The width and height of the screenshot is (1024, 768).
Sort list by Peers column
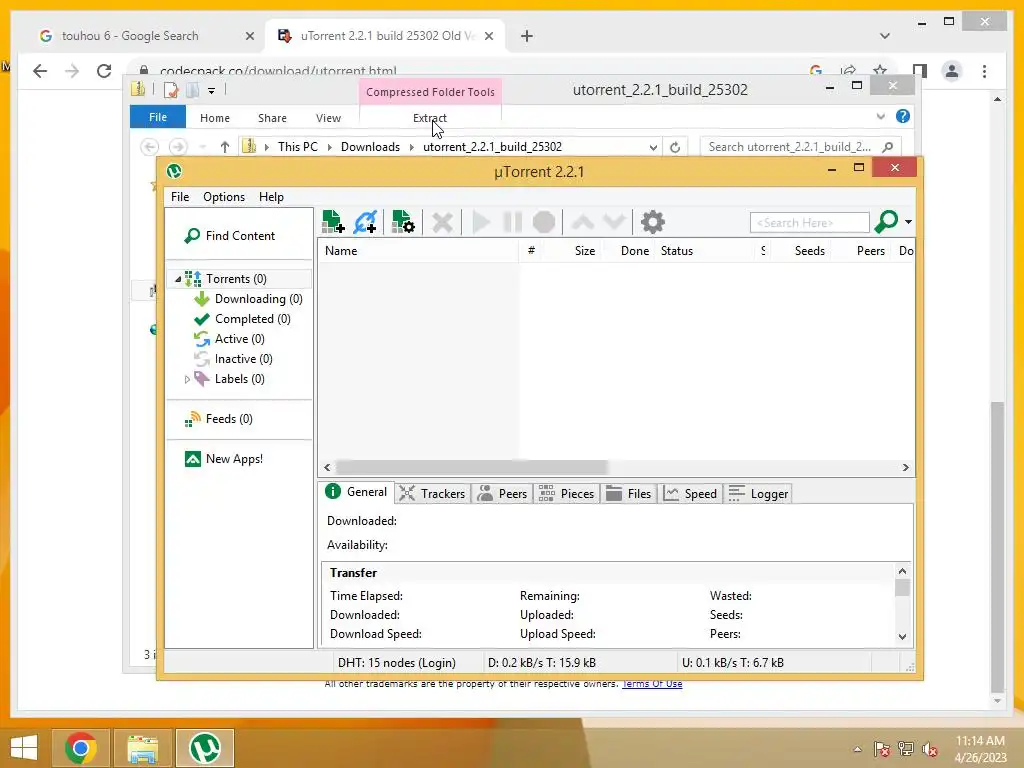[860, 251]
